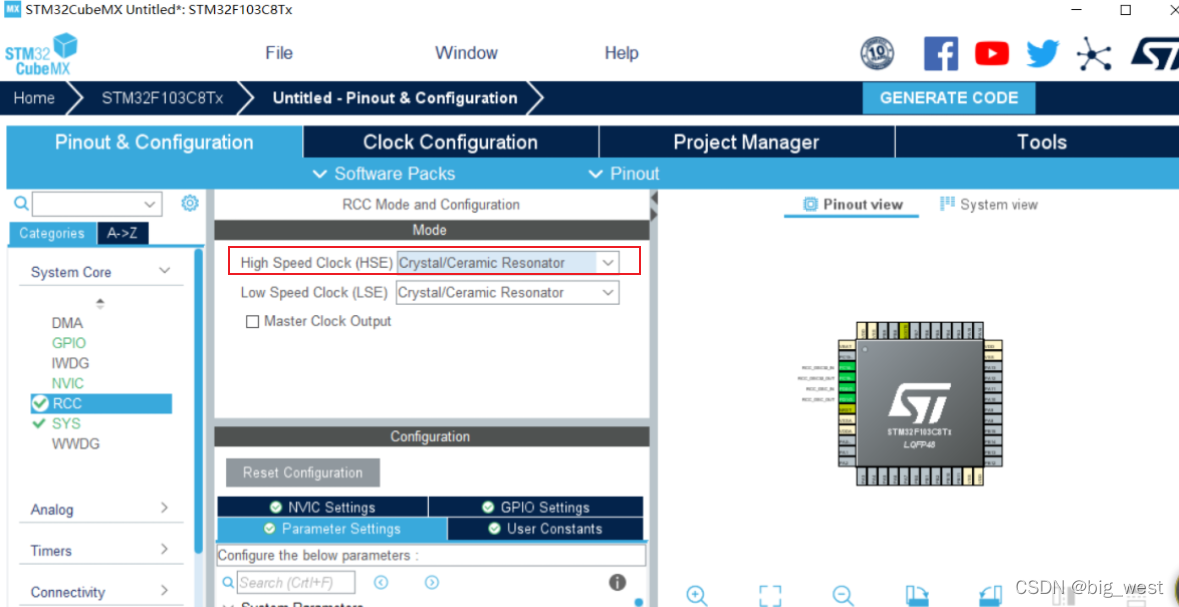Screen dimensions: 1179x607
Task: Click the 10-year anniversary badge icon
Action: 877,53
